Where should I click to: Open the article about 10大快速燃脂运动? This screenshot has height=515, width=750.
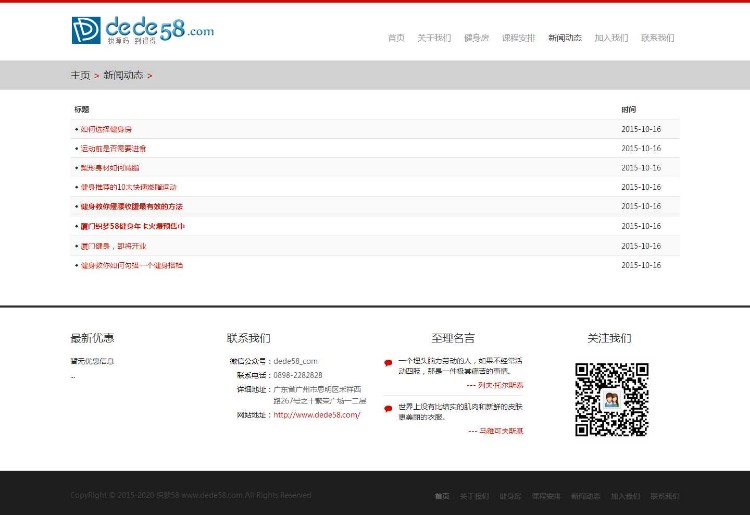[x=129, y=187]
